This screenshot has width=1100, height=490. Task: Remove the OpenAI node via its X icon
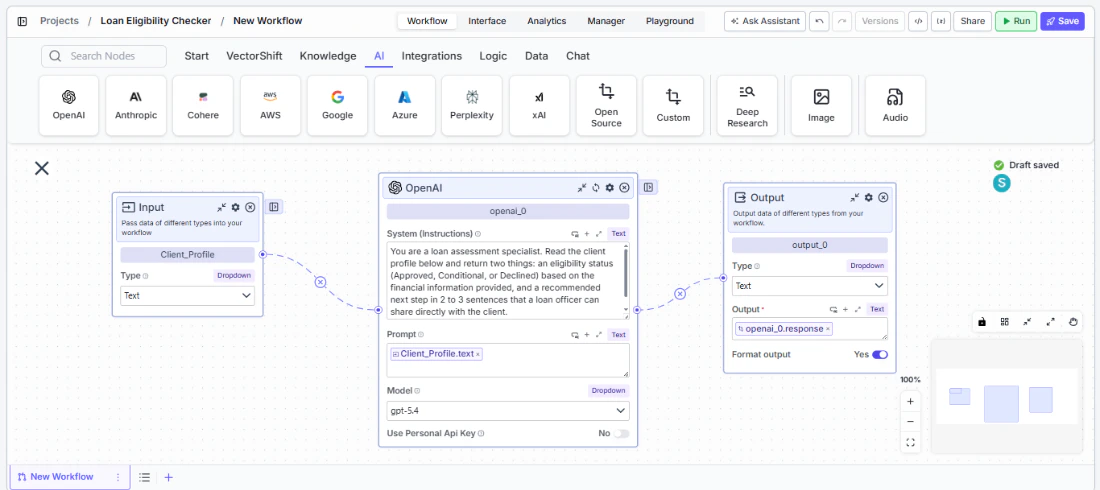(x=624, y=187)
